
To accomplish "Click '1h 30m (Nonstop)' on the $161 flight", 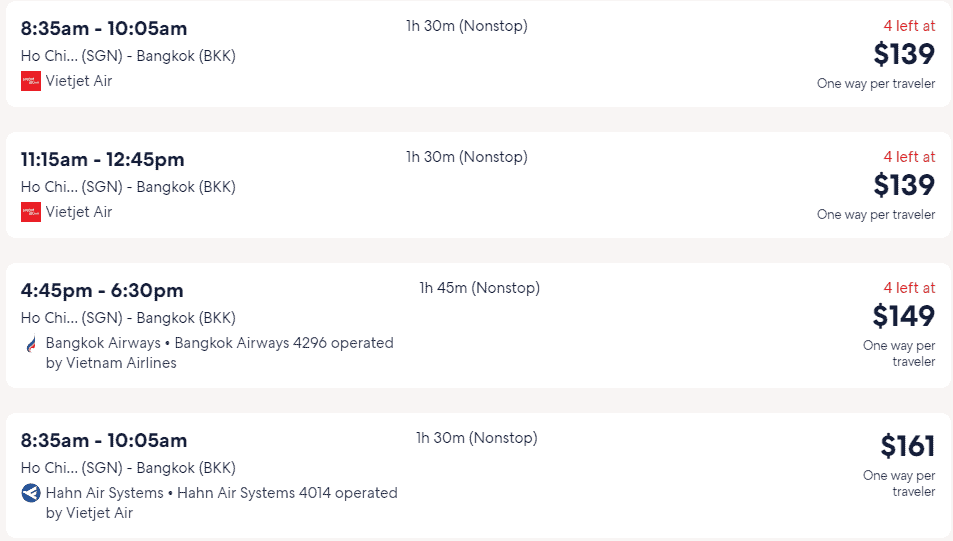I will tap(476, 438).
